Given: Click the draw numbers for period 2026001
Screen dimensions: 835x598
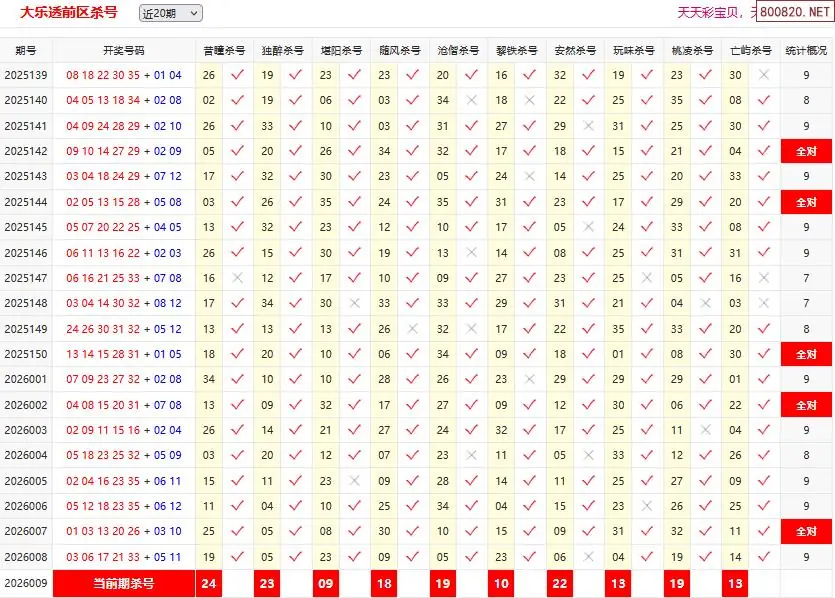Looking at the screenshot, I should 124,379.
